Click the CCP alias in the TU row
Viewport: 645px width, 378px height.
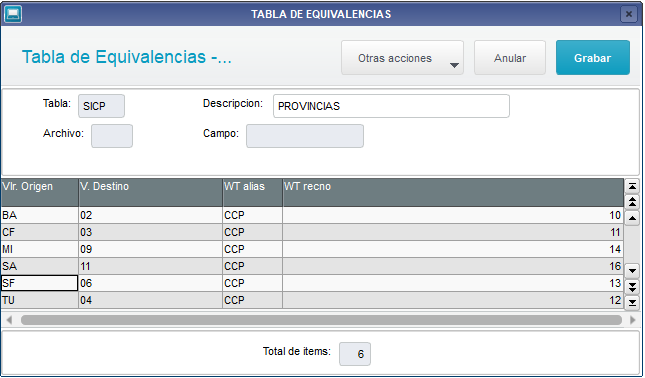(x=253, y=300)
